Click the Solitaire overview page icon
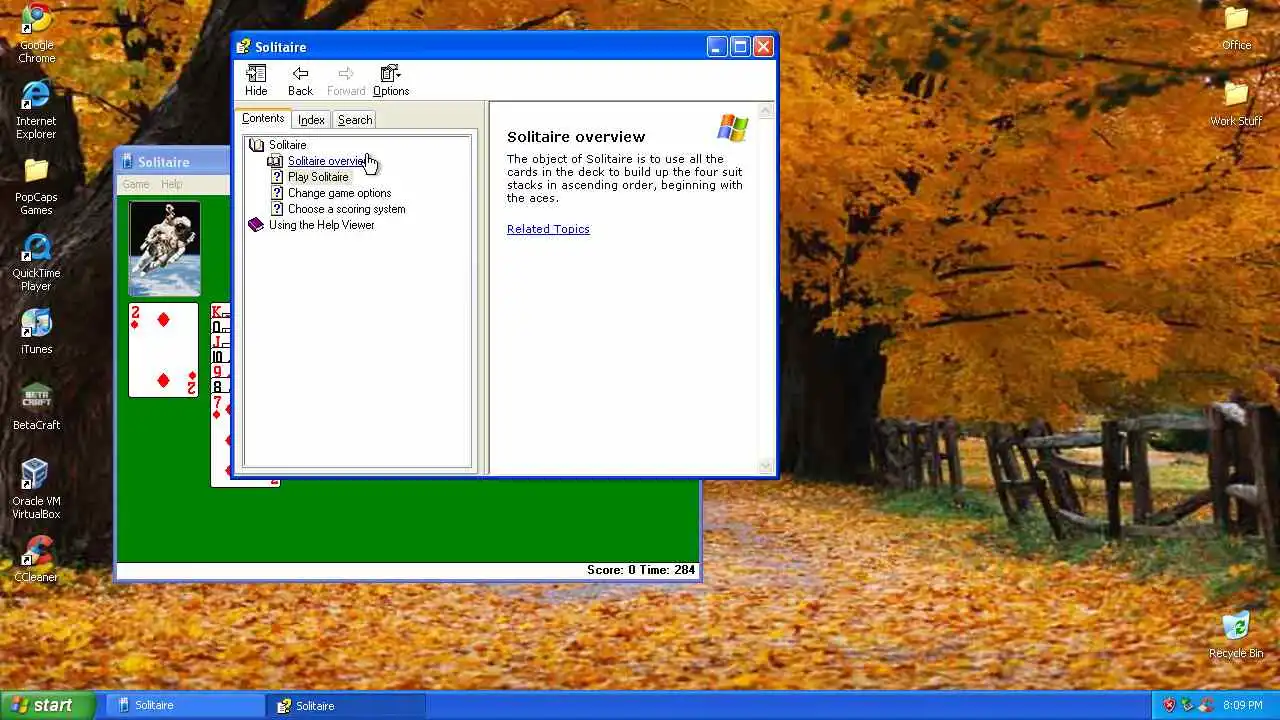This screenshot has height=720, width=1280. pyautogui.click(x=275, y=161)
